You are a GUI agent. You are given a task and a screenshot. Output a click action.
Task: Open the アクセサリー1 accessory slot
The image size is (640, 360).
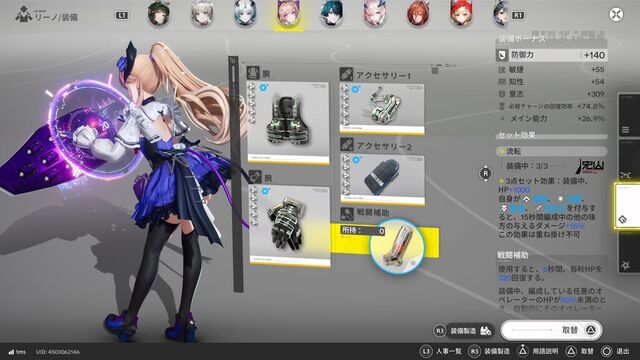[x=382, y=109]
